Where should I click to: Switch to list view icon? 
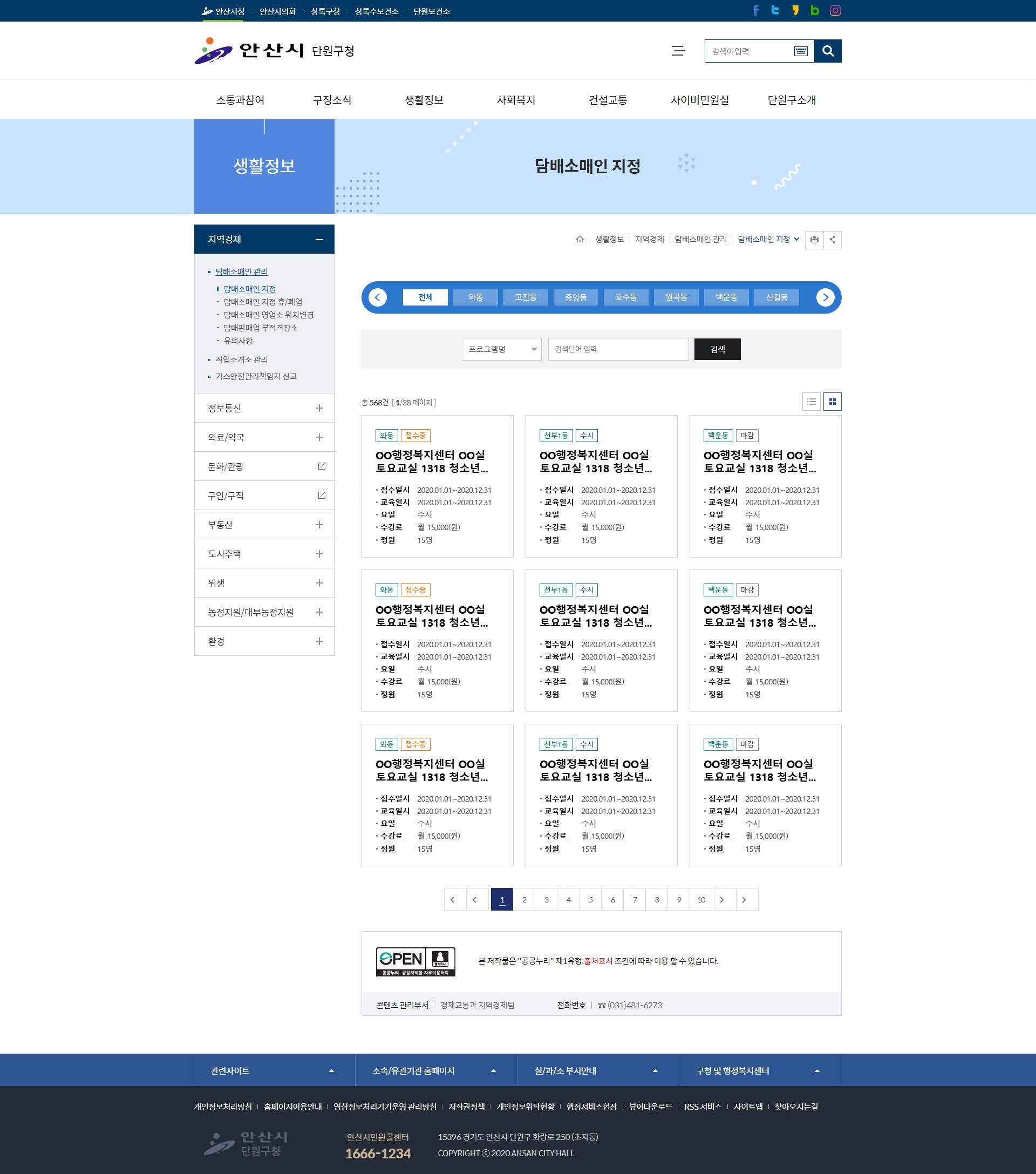coord(811,402)
